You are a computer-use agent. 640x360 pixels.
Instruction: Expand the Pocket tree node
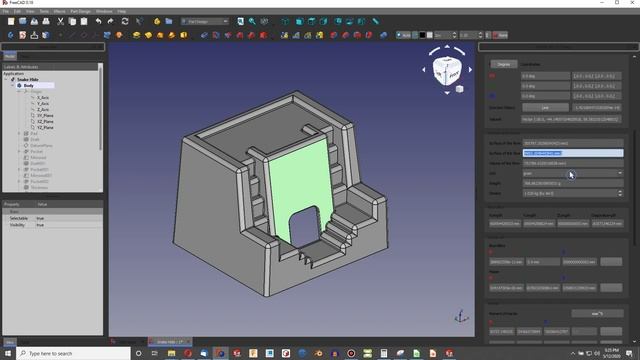pos(19,151)
